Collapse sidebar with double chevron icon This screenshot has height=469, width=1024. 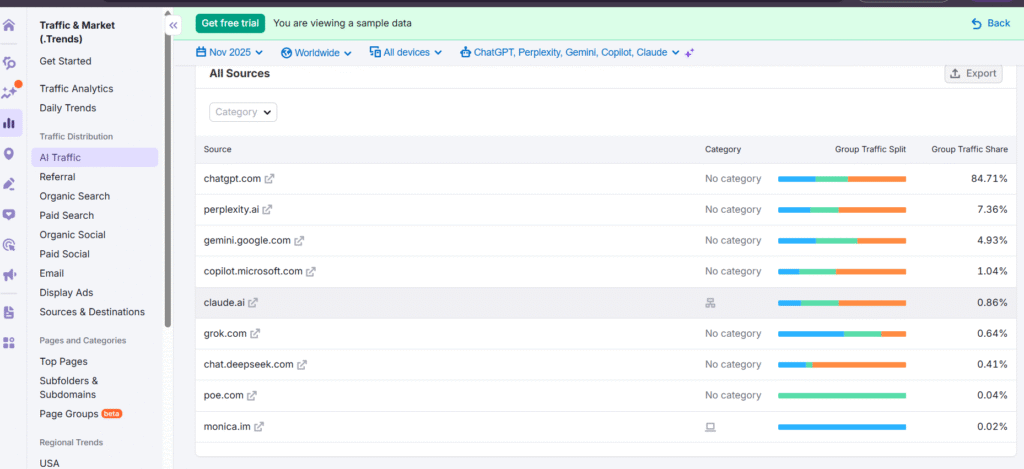(173, 25)
